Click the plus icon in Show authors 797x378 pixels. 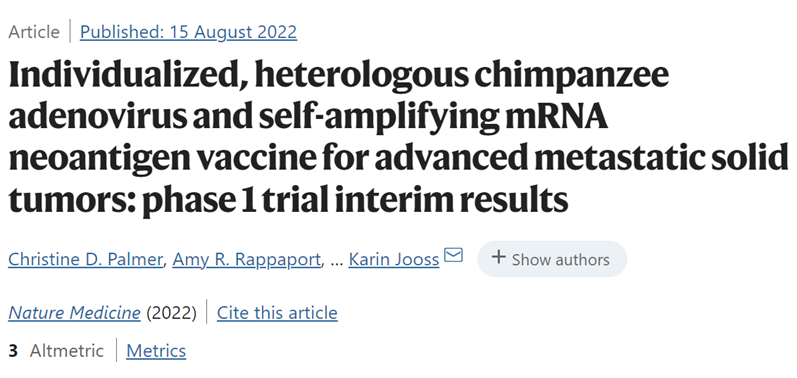[x=499, y=258]
